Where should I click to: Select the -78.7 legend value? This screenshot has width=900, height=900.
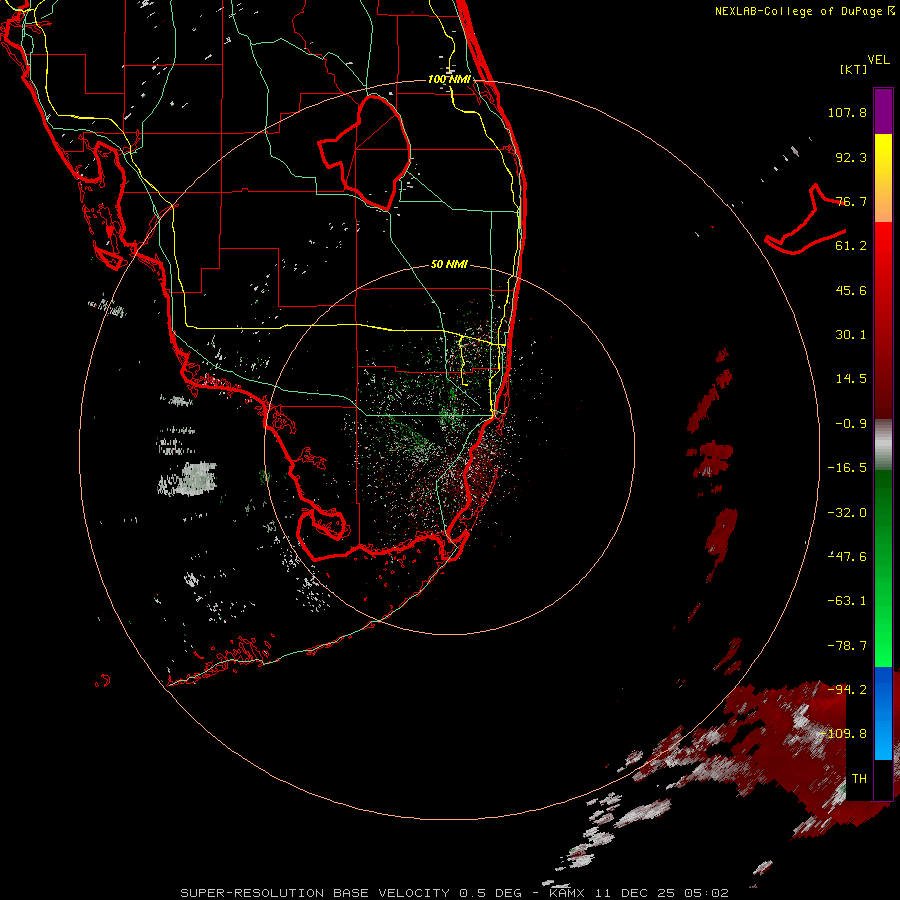(x=847, y=646)
